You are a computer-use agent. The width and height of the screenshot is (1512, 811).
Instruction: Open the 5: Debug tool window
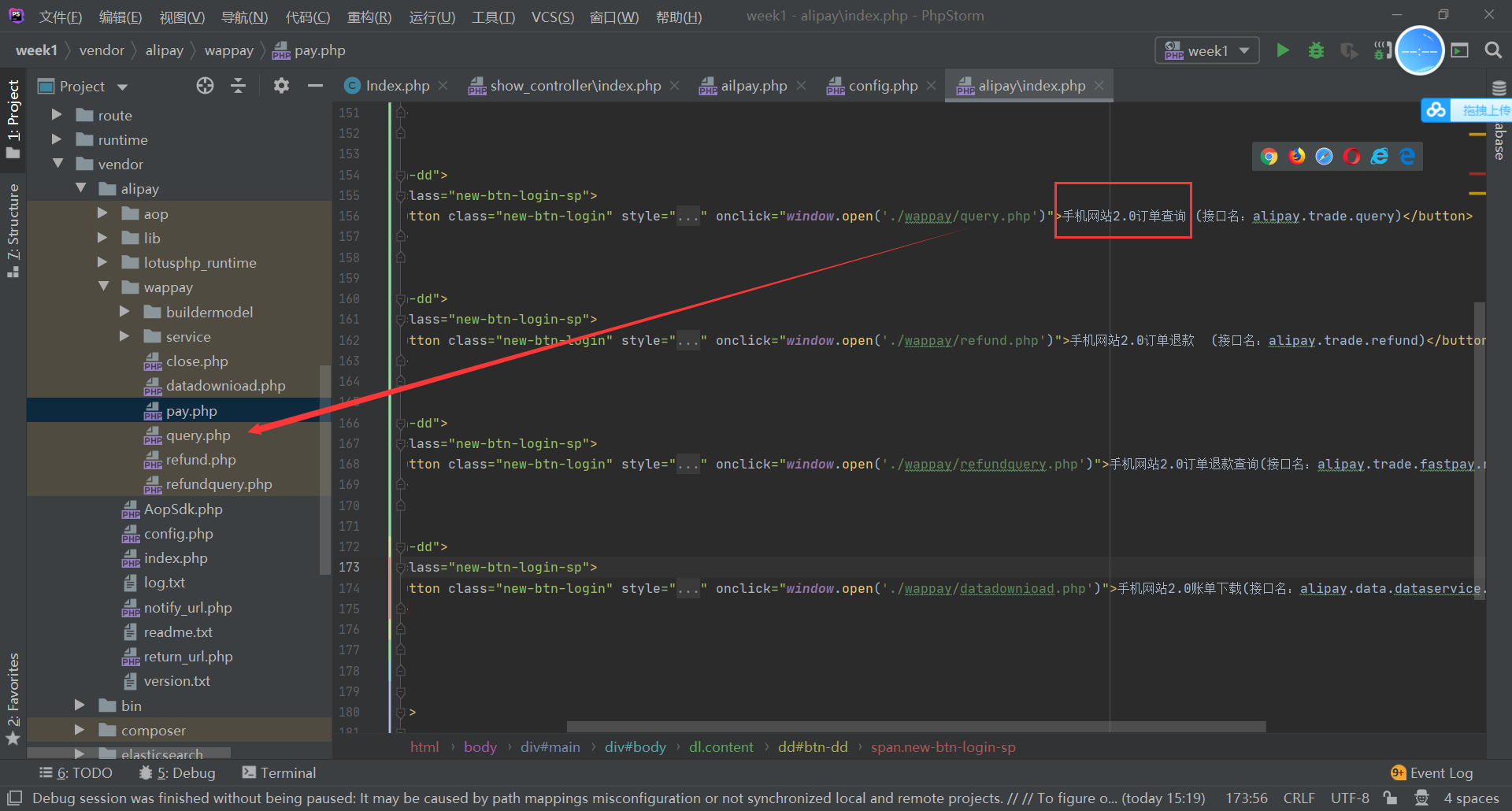click(177, 773)
